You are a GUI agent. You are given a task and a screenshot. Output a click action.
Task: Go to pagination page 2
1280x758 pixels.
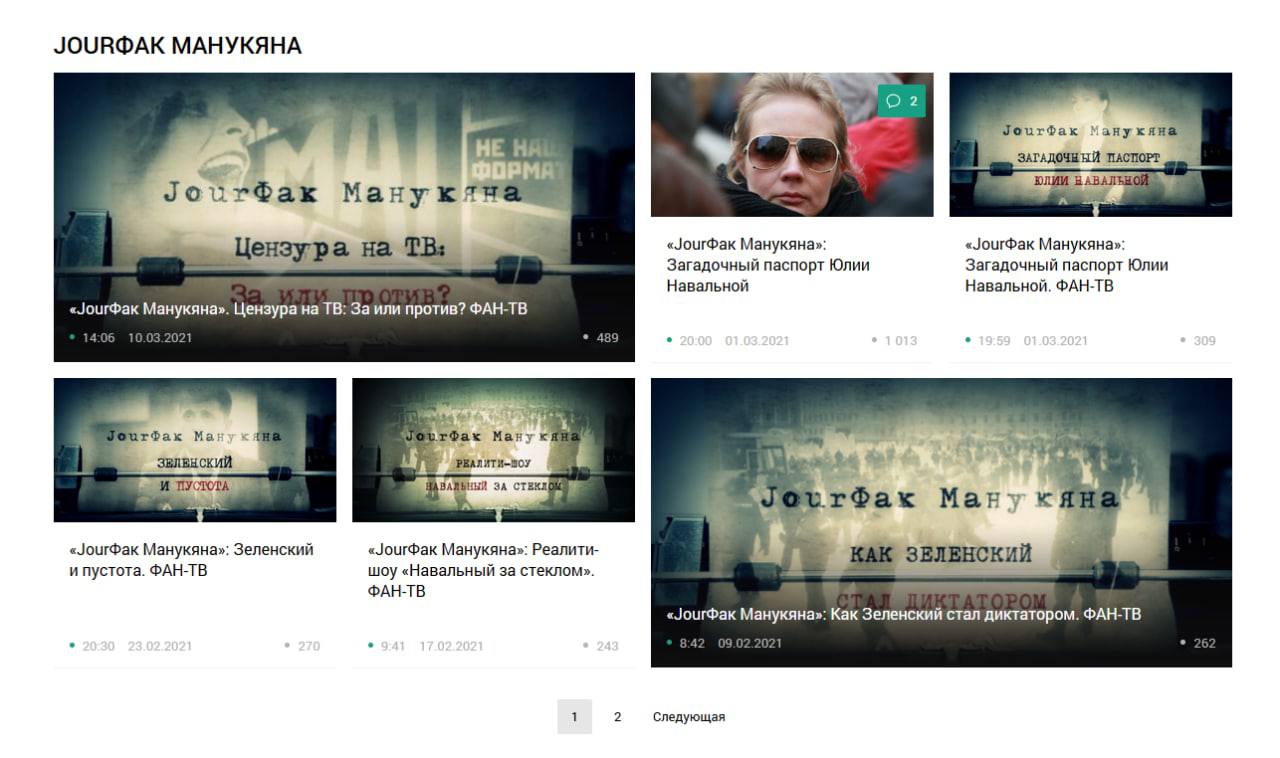pos(618,717)
